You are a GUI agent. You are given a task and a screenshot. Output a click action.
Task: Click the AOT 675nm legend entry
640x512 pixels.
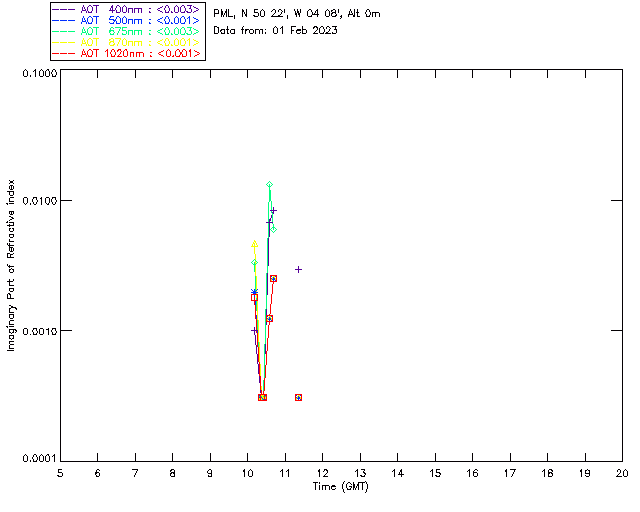126,31
